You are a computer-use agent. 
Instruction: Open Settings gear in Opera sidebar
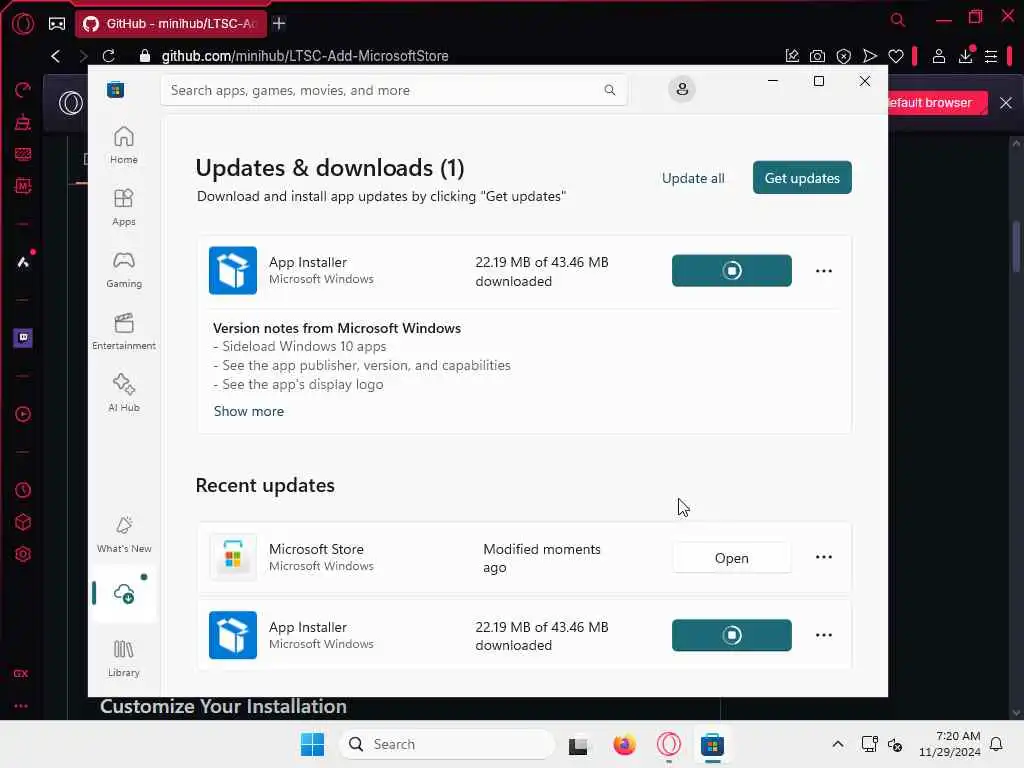23,554
